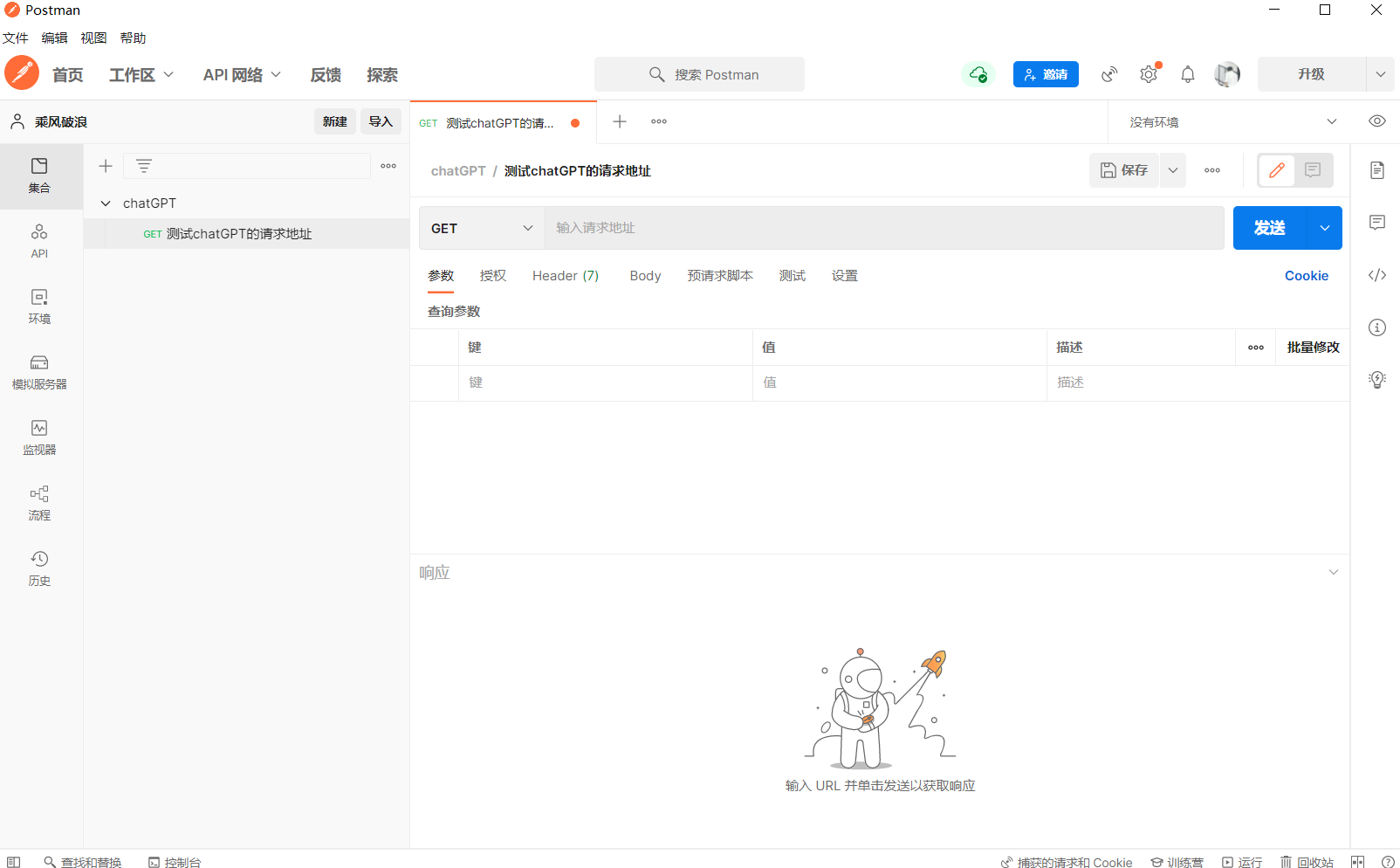1400x868 pixels.
Task: Click the environment quick look eye icon
Action: 1377,121
